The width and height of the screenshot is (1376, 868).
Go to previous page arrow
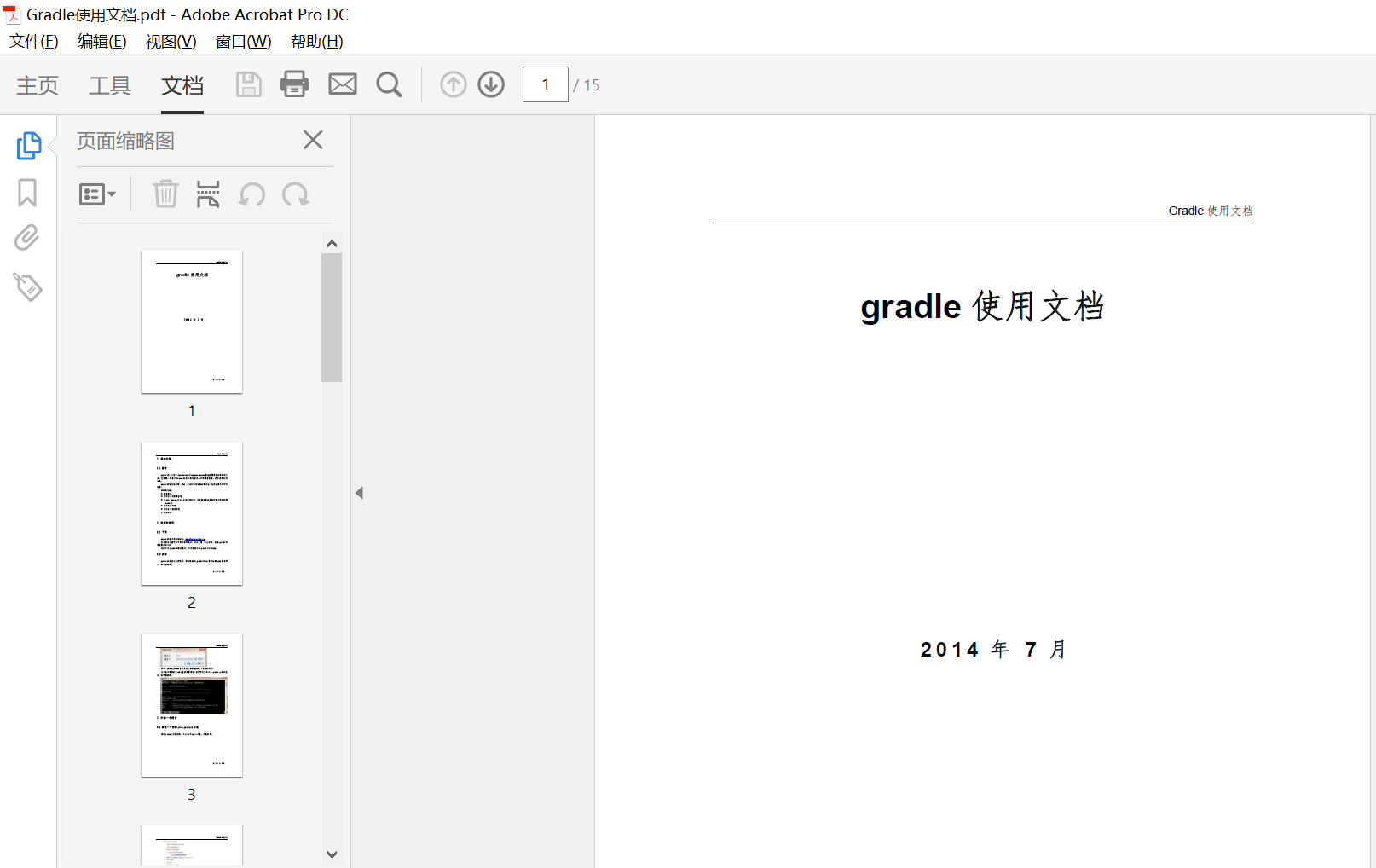(454, 84)
